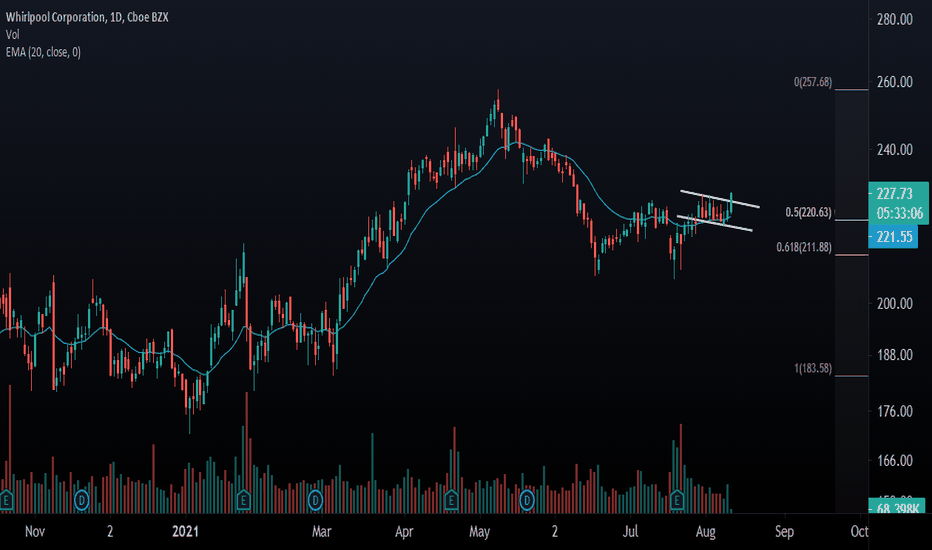The width and height of the screenshot is (932, 550).
Task: Click the 200.00 price axis label
Action: pyautogui.click(x=895, y=304)
